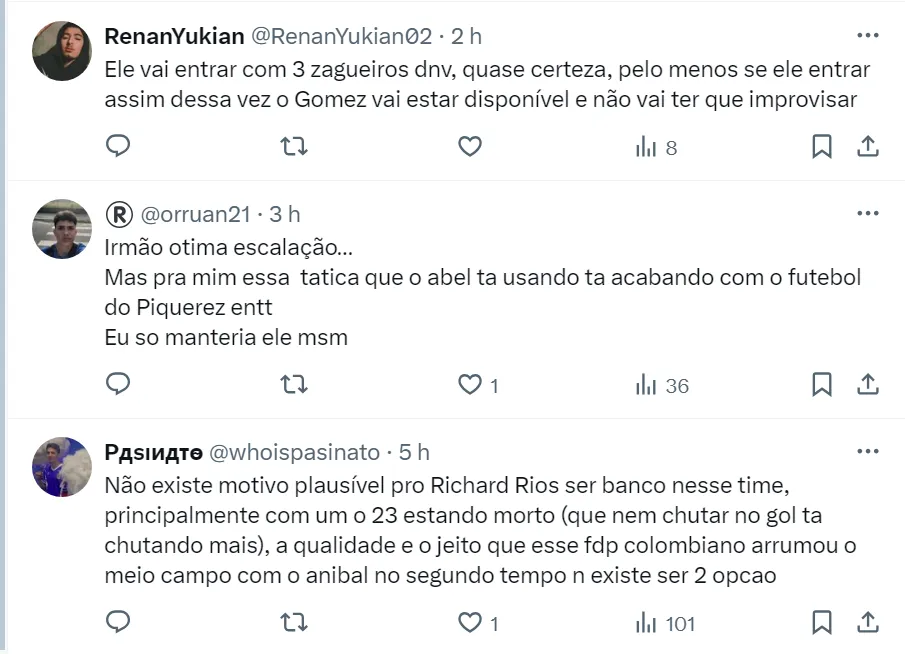Reply to RenanYukian's tweet
The height and width of the screenshot is (654, 905).
[118, 147]
